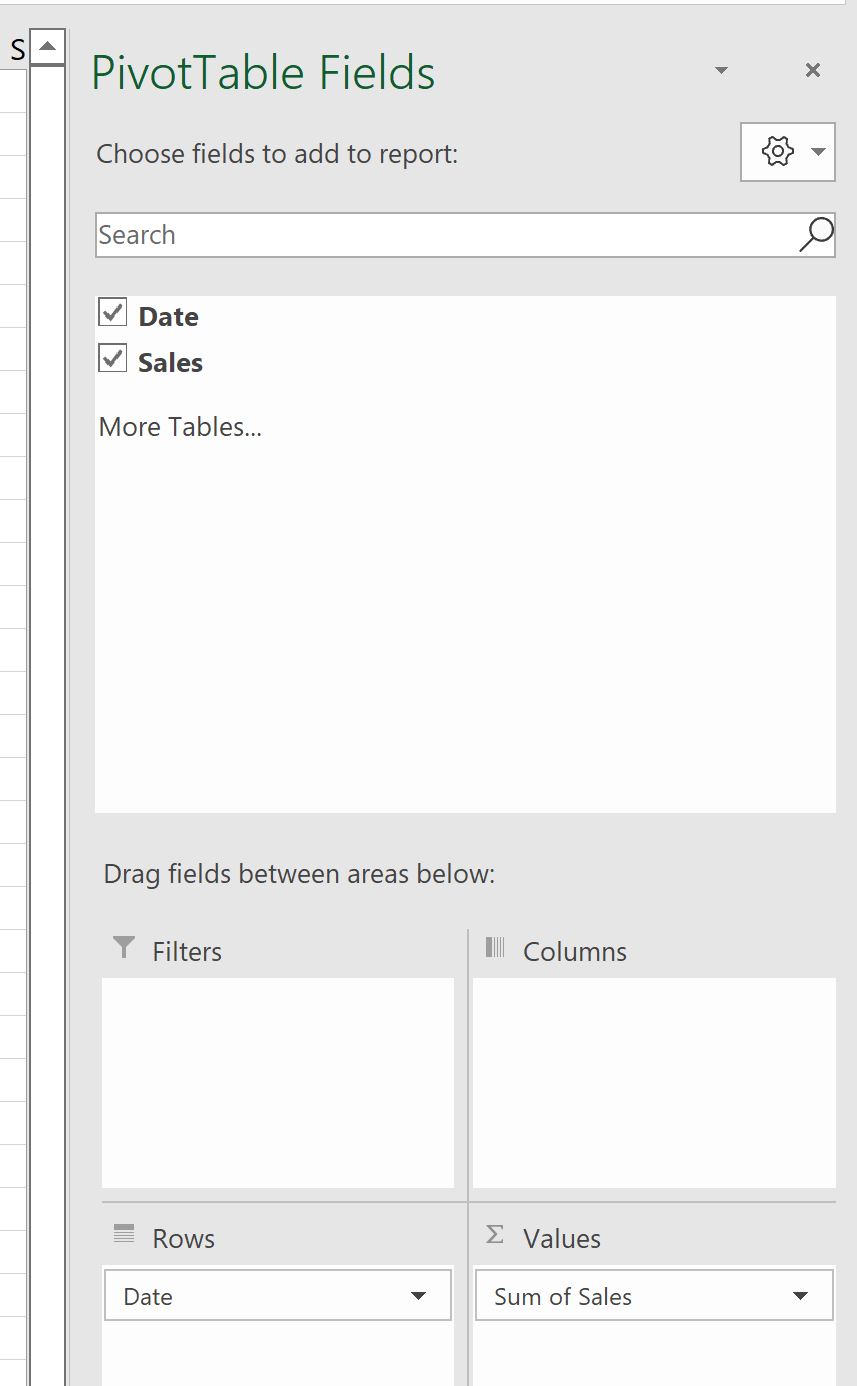Click the Rows area icon
857x1386 pixels.
[124, 1234]
